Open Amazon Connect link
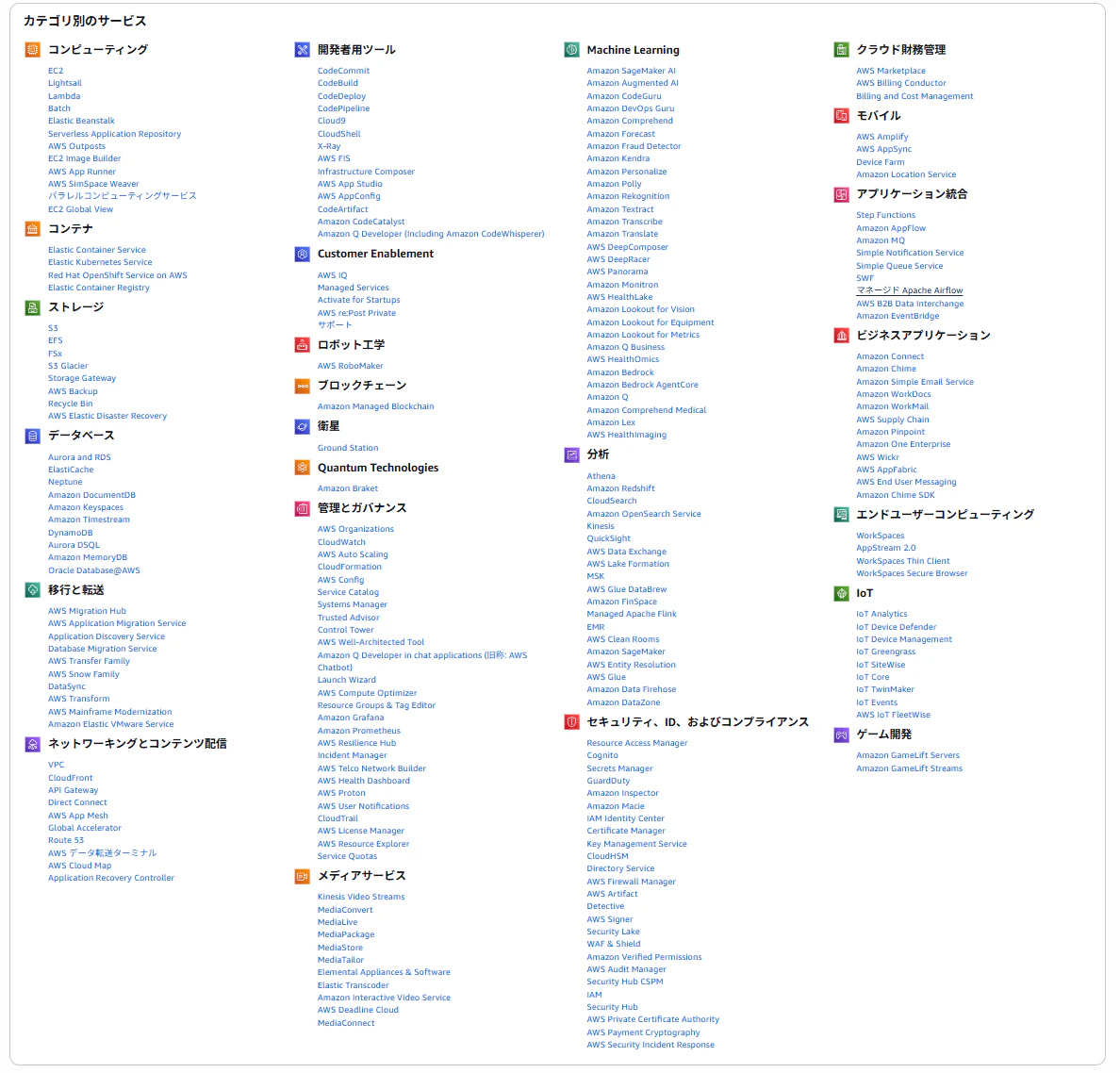1120x1073 pixels. point(890,356)
